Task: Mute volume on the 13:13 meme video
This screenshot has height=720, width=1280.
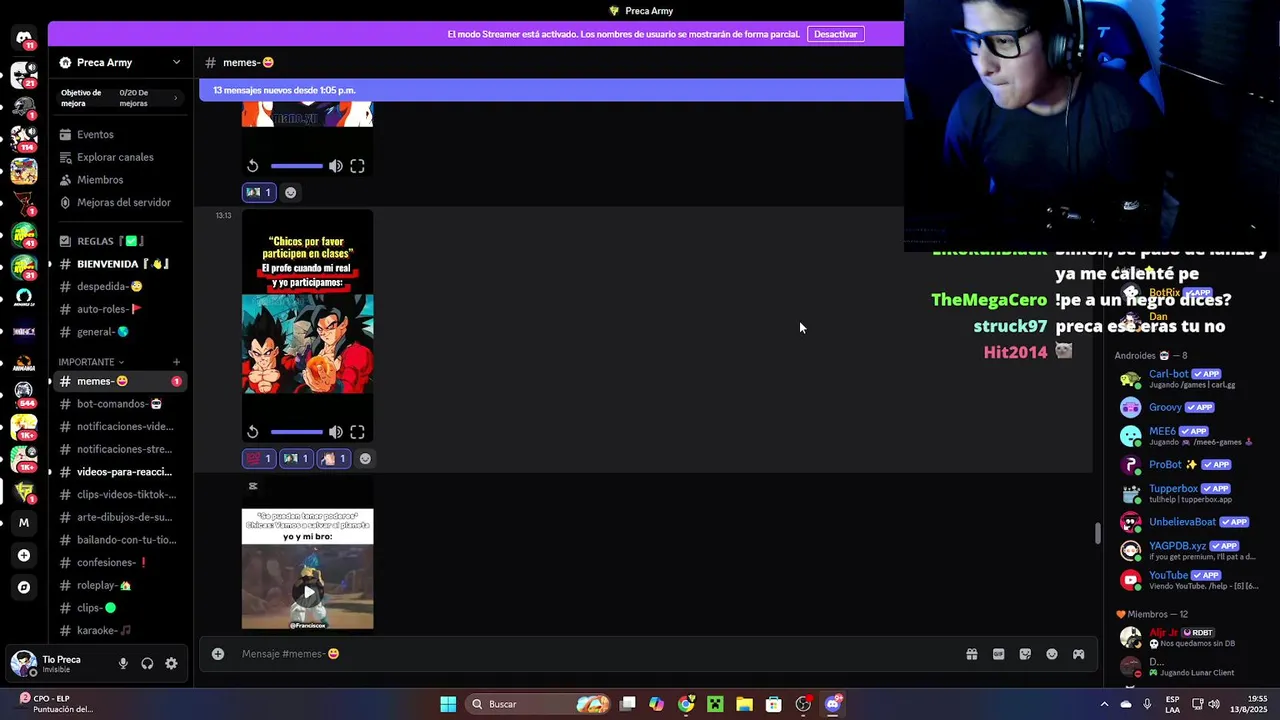Action: pos(336,432)
